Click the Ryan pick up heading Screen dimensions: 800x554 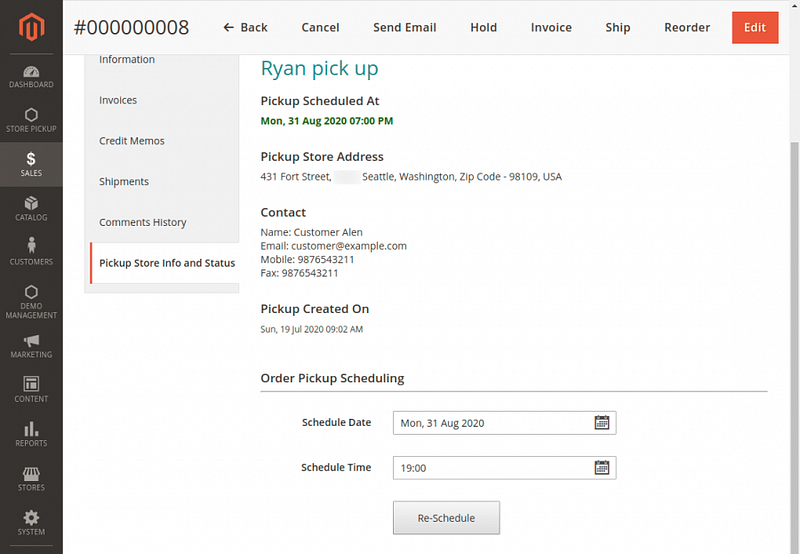pyautogui.click(x=319, y=68)
